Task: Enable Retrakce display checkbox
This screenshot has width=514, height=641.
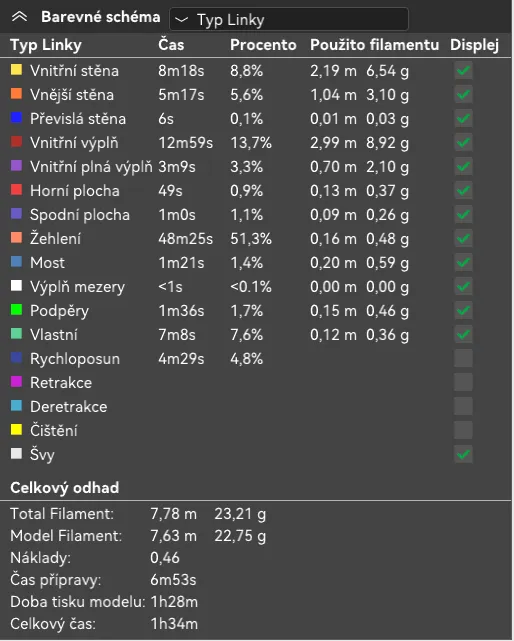Action: click(463, 383)
